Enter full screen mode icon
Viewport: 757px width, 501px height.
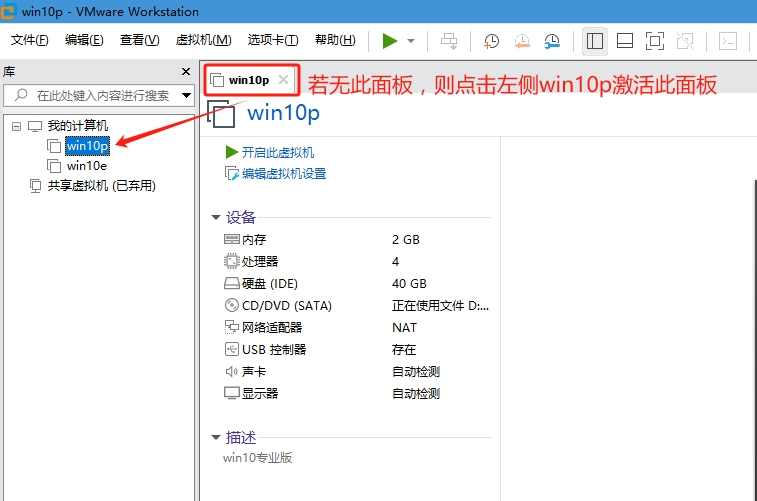point(655,41)
